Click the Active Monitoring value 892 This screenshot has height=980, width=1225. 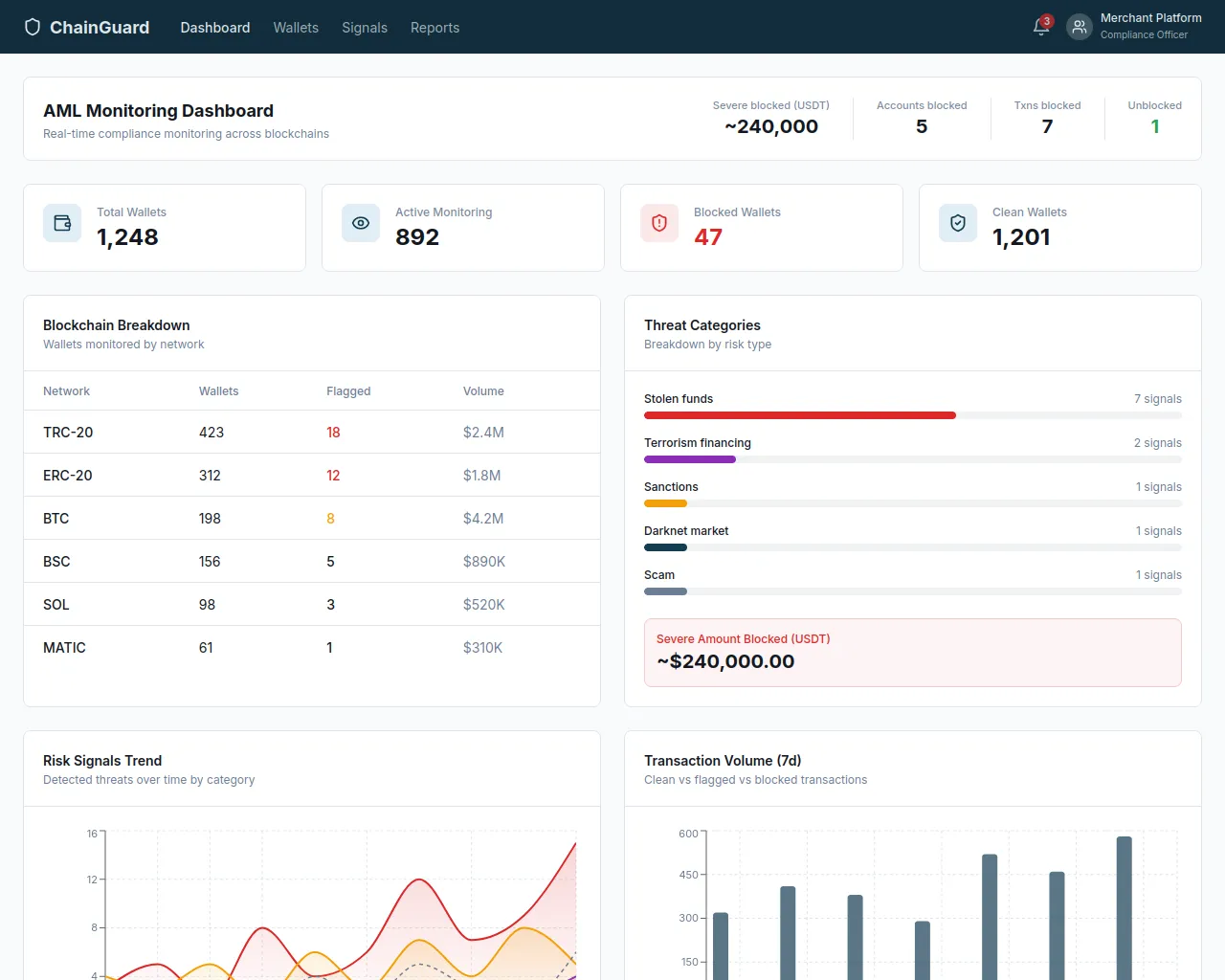coord(417,237)
